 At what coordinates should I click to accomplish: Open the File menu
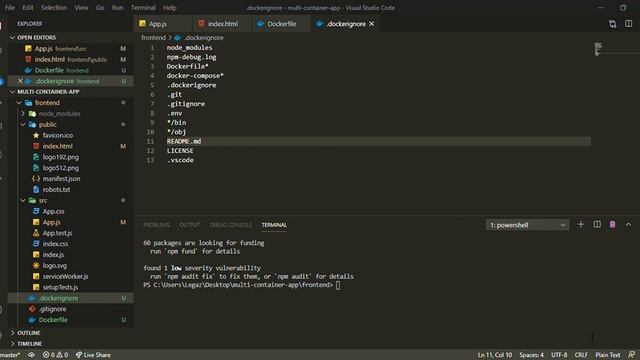coord(9,7)
